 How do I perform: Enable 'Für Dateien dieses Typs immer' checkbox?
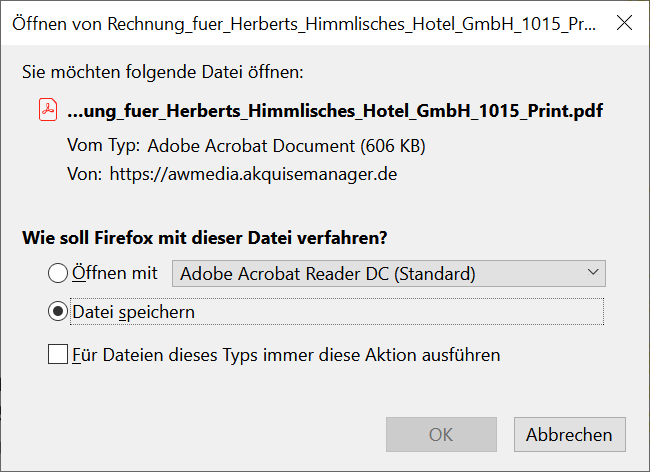pos(58,355)
